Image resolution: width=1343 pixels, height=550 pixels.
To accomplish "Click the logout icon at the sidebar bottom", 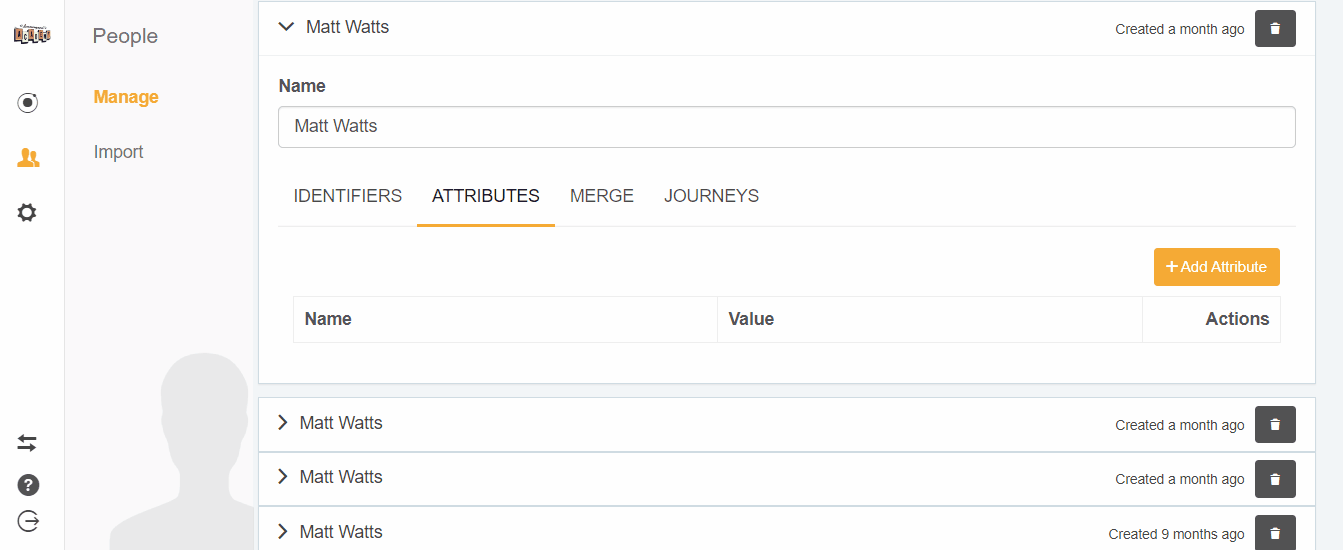I will [x=28, y=521].
